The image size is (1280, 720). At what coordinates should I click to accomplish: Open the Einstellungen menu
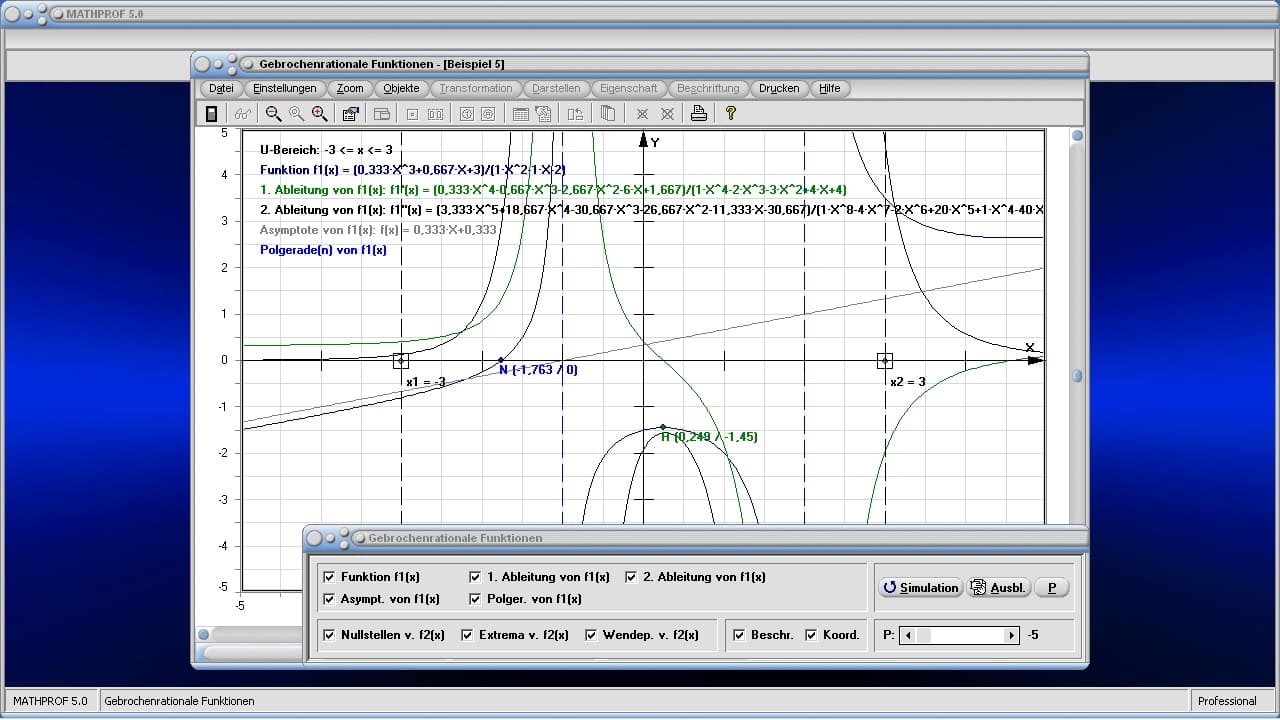[285, 88]
